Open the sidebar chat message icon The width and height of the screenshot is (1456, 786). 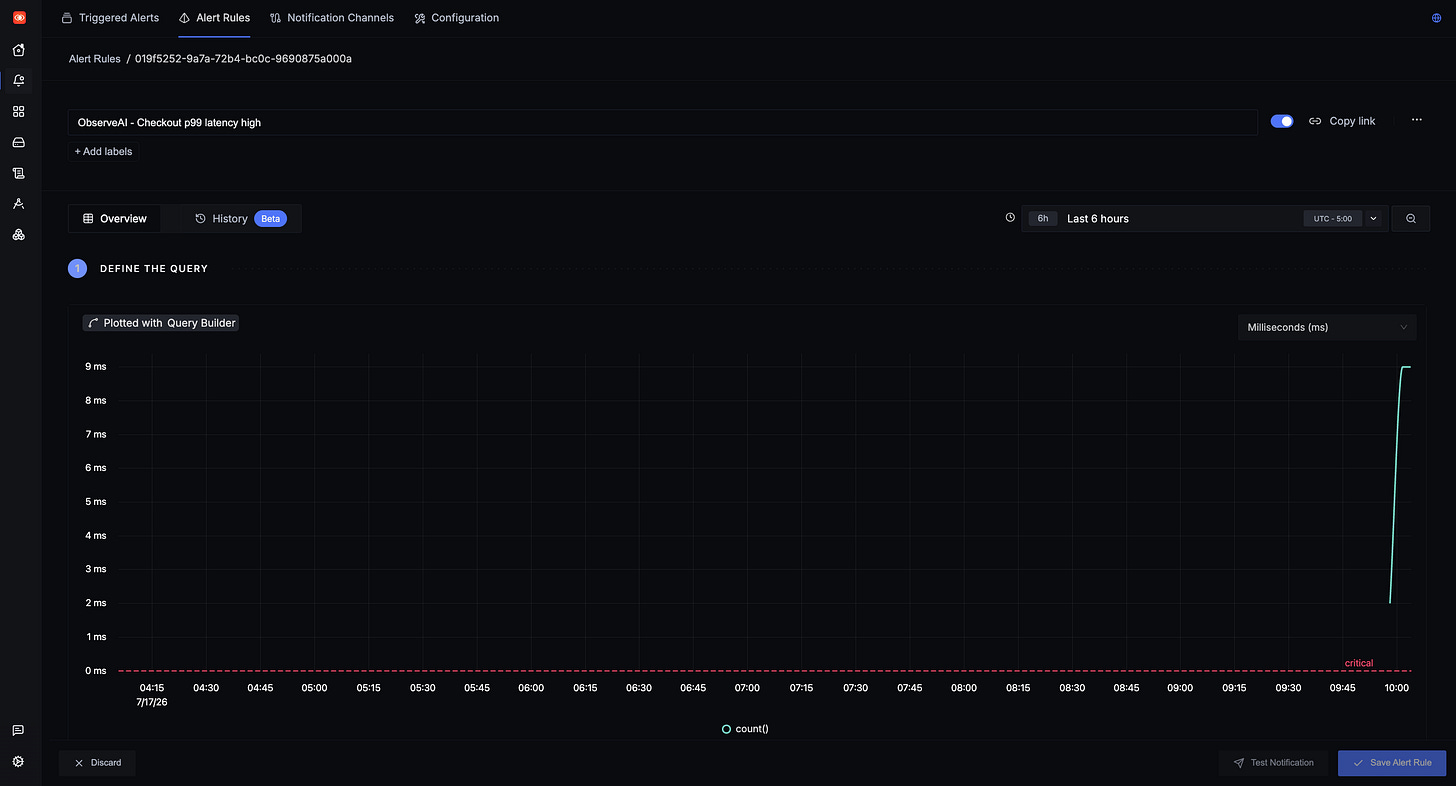[x=19, y=731]
